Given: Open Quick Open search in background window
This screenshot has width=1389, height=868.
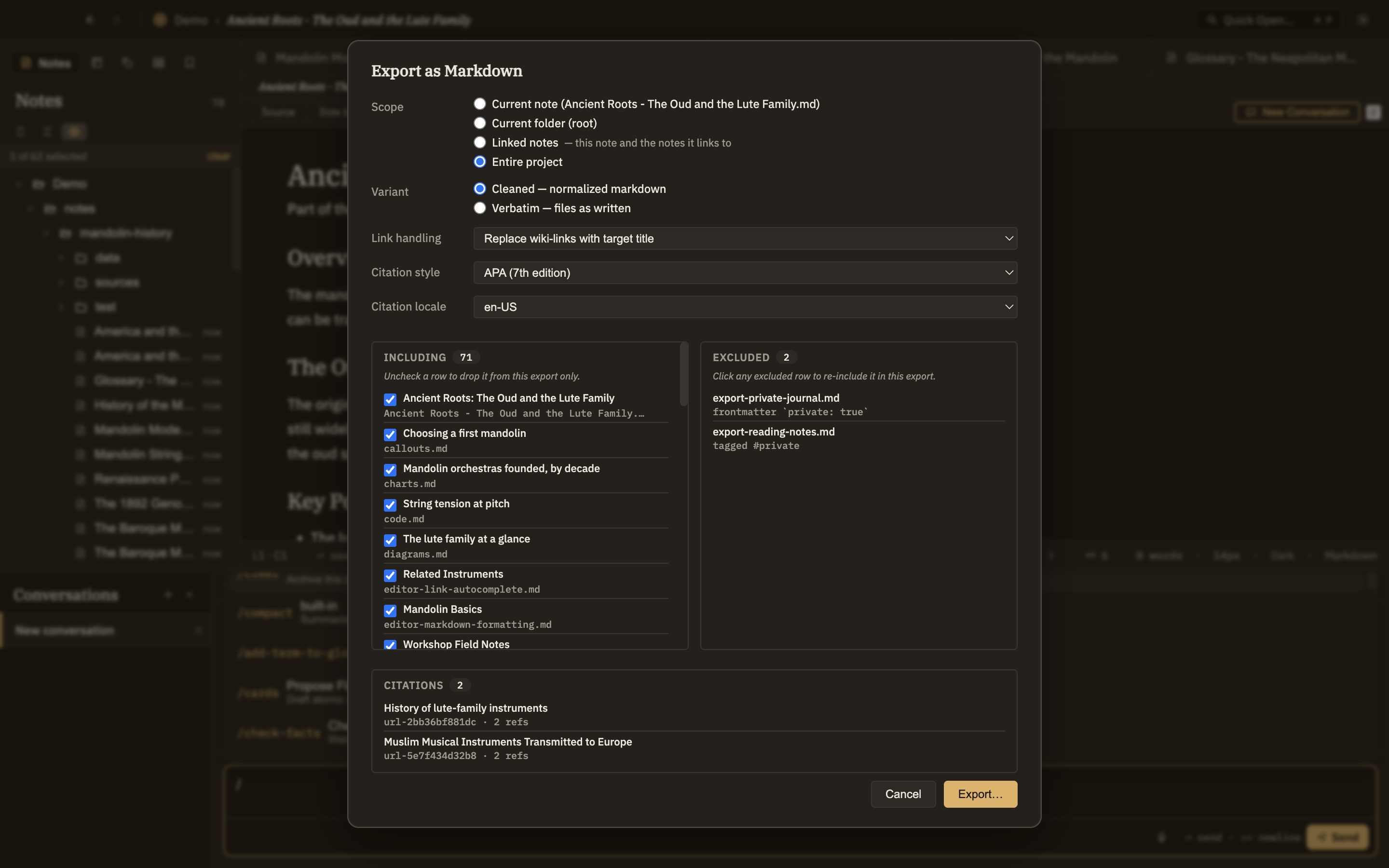Looking at the screenshot, I should (1269, 20).
